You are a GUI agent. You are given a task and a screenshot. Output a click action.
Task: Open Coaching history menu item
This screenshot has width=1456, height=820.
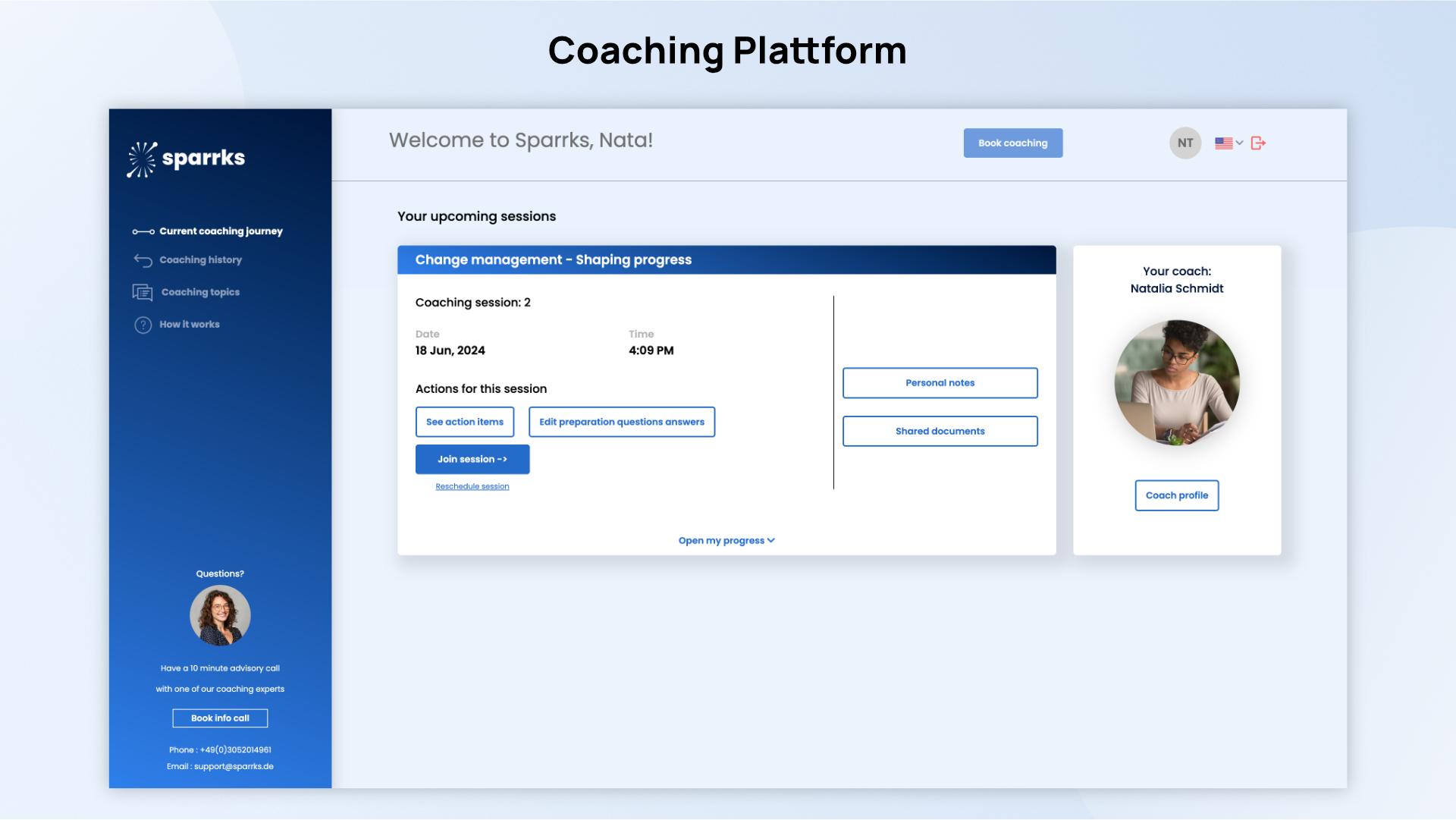(200, 260)
